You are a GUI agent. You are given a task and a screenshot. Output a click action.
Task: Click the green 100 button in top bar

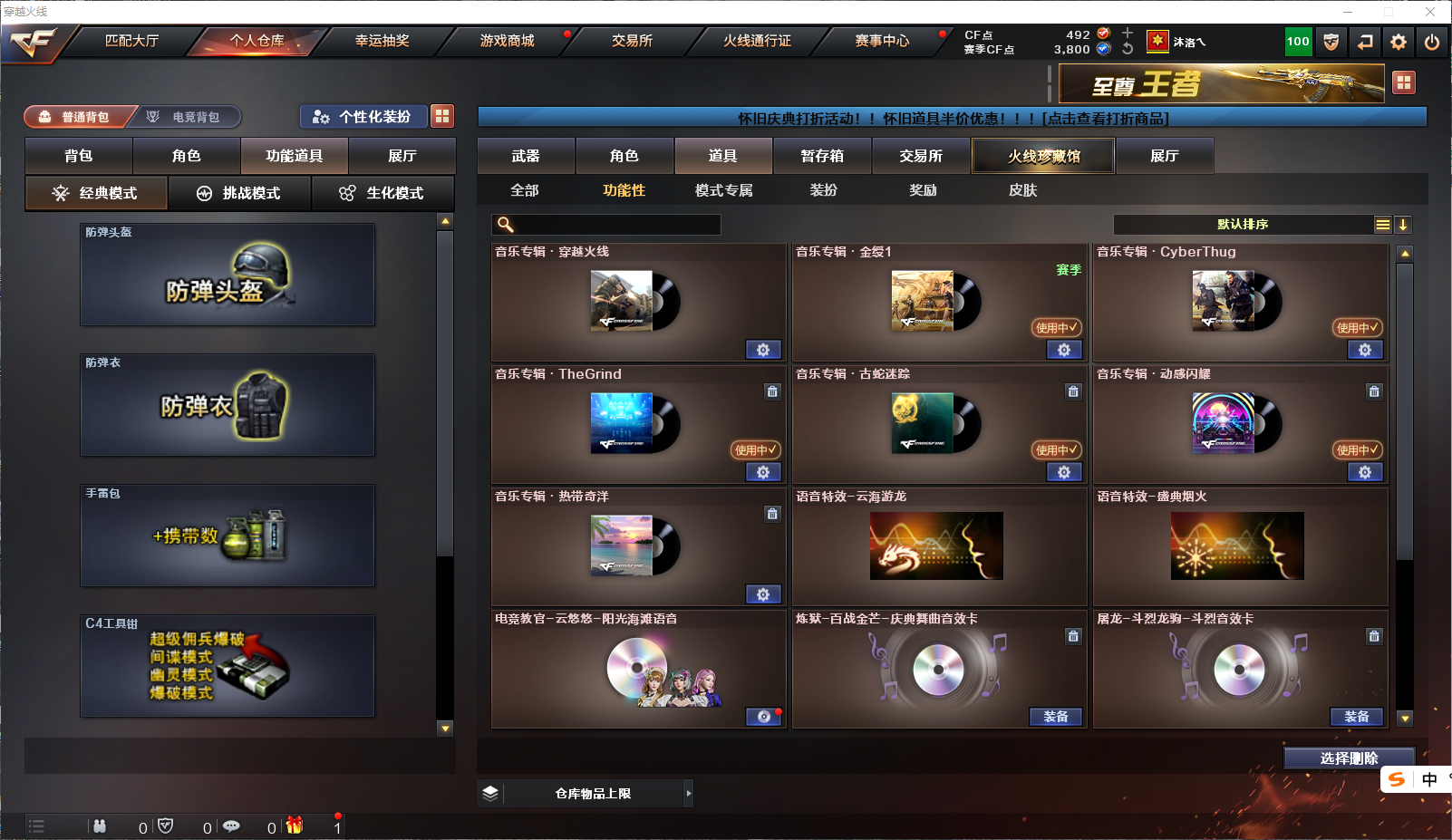point(1298,42)
